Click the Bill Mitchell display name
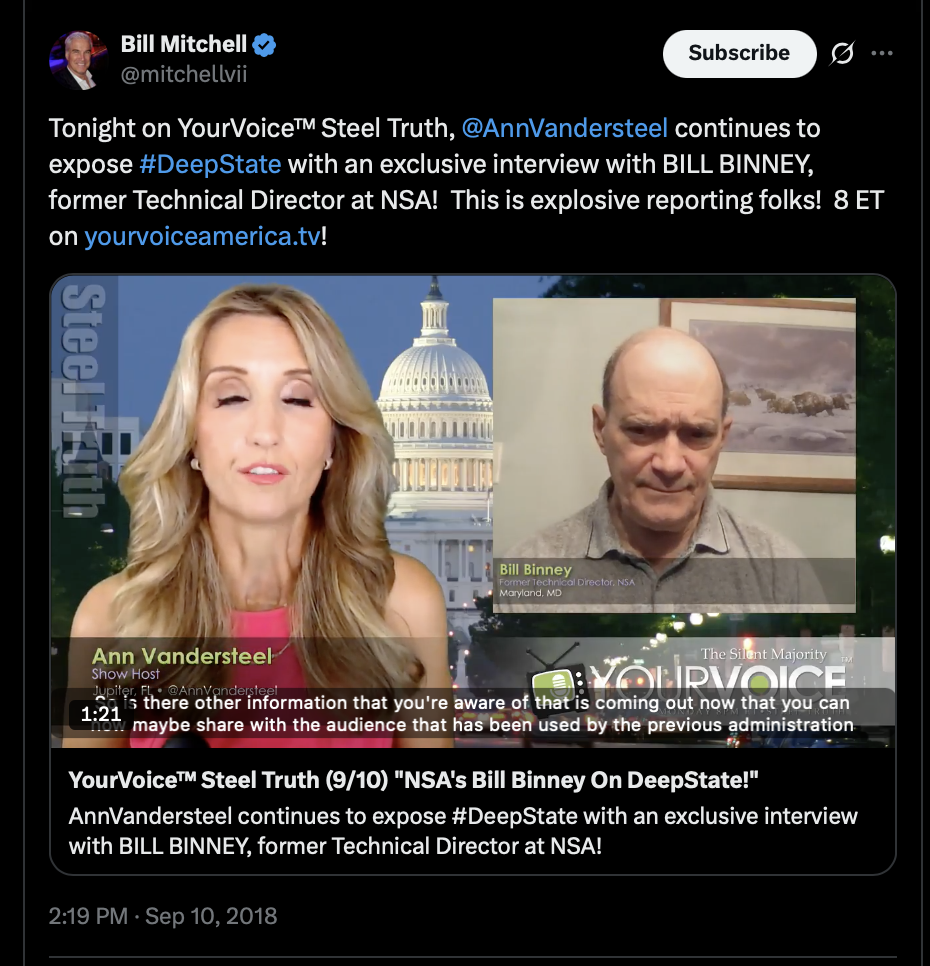This screenshot has height=966, width=930. point(184,44)
